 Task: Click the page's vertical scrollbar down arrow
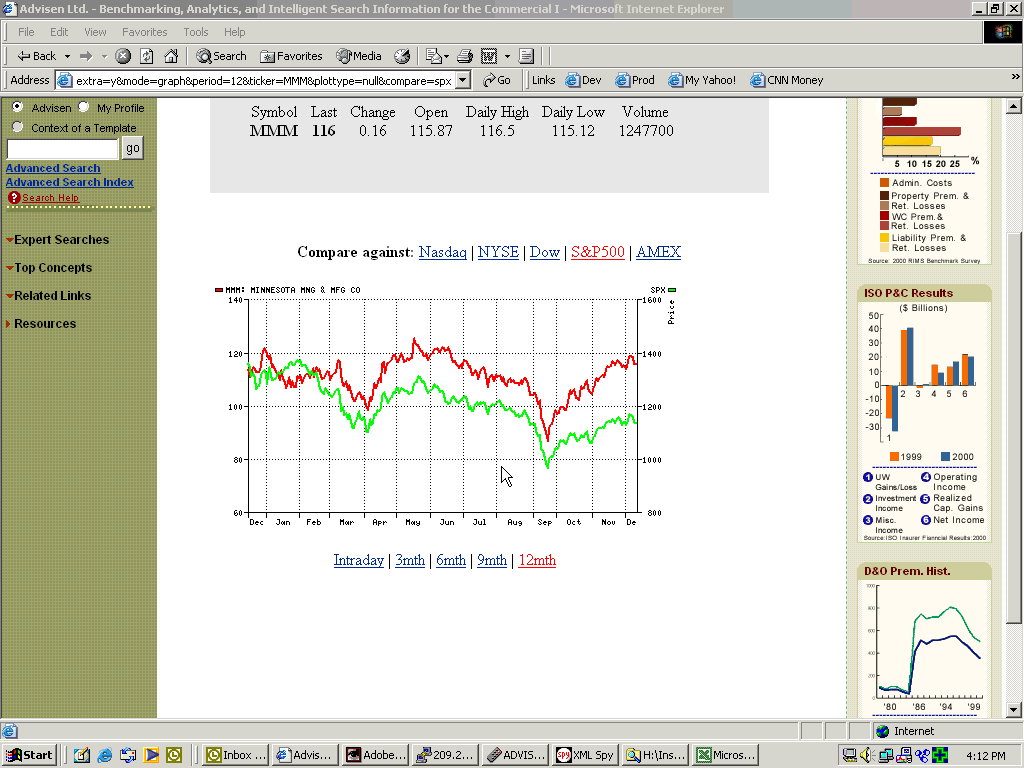point(1013,709)
